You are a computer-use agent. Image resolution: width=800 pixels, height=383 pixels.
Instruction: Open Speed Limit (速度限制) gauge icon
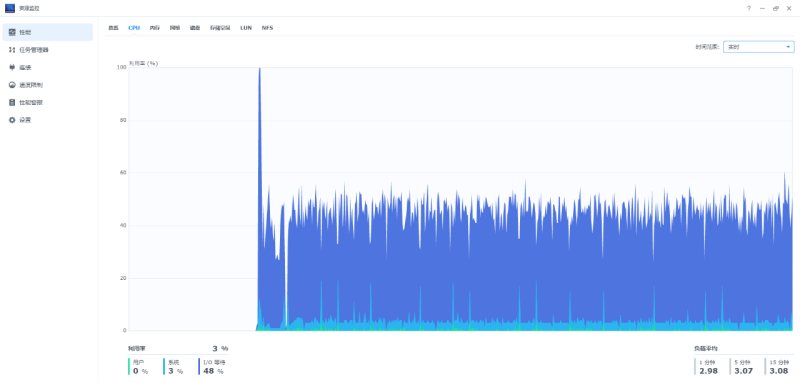[x=12, y=85]
